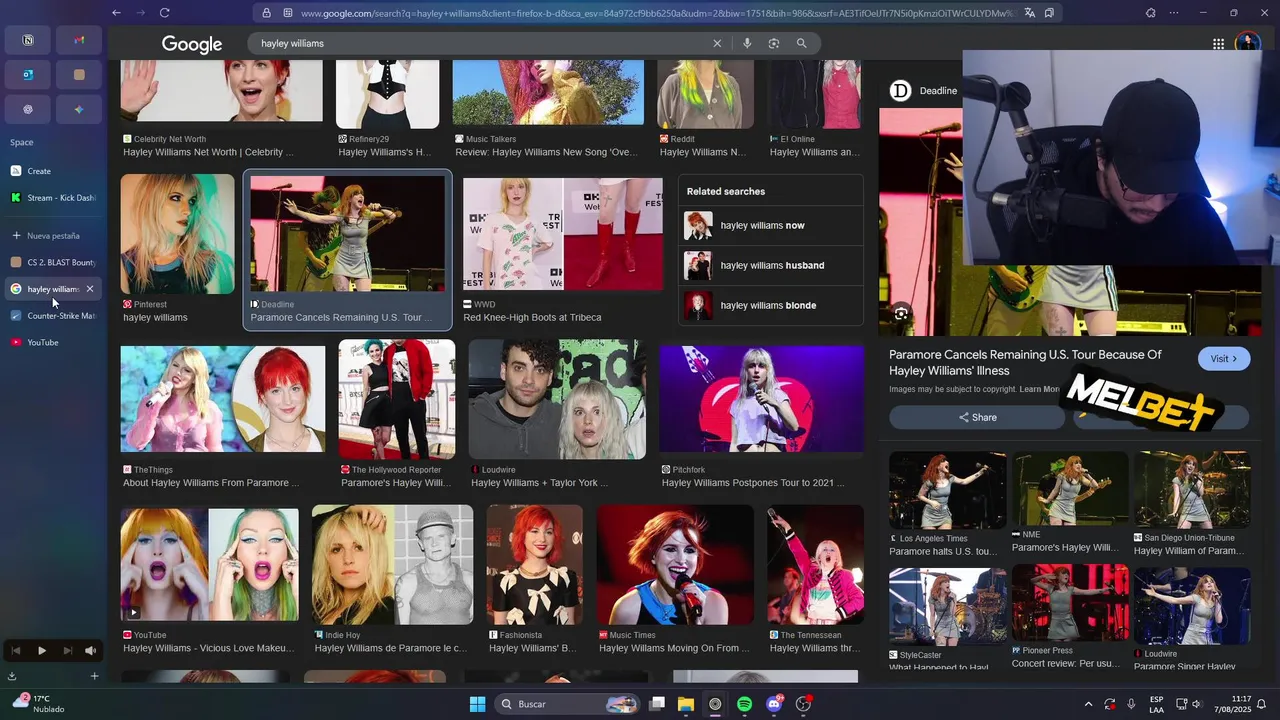The image size is (1280, 720).
Task: Click the site security padlock icon
Action: point(266,13)
